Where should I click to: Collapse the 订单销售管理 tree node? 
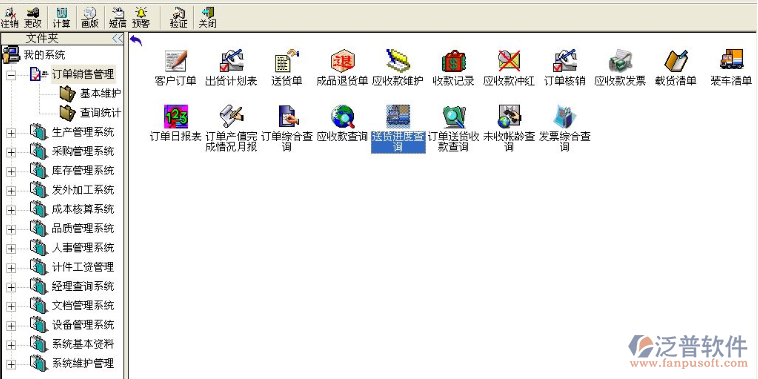pyautogui.click(x=11, y=74)
